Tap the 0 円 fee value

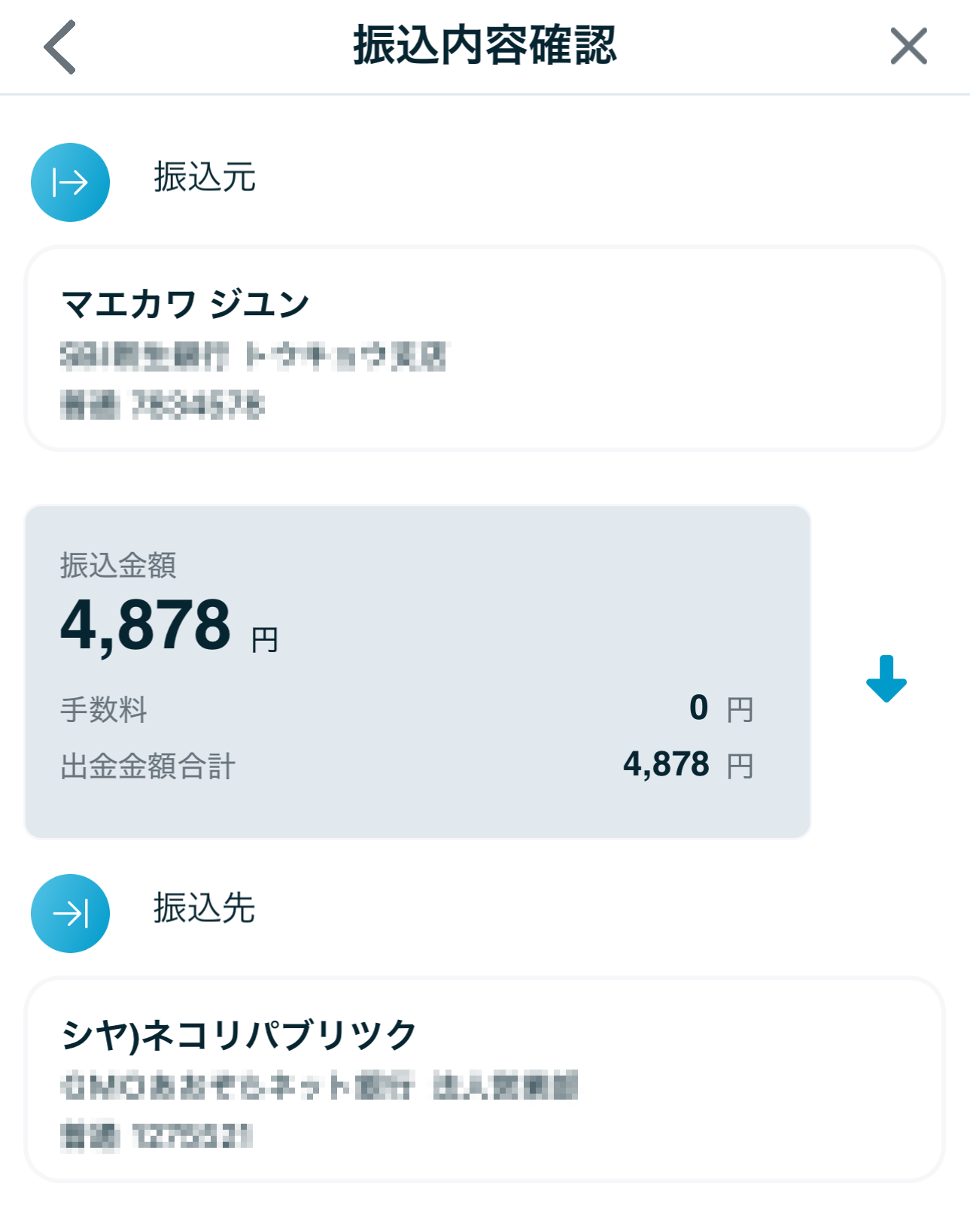(x=719, y=709)
